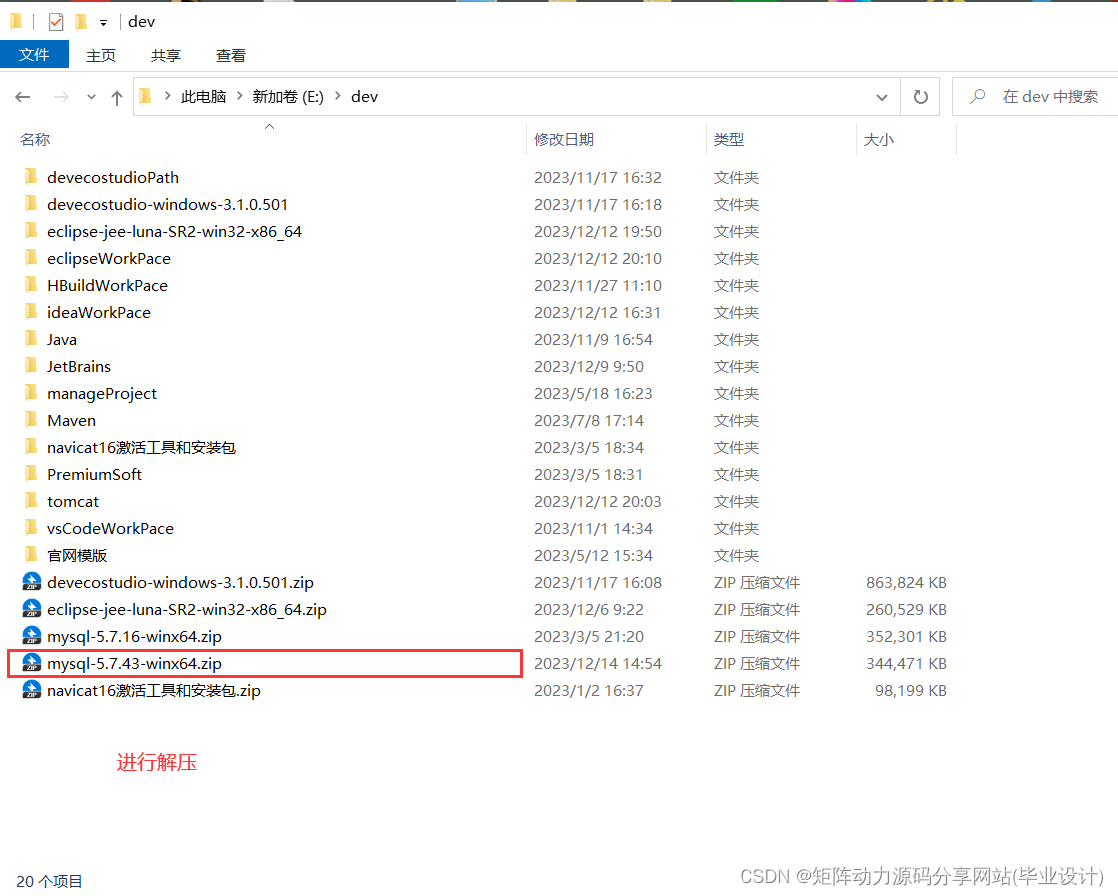The height and width of the screenshot is (896, 1118).
Task: Switch to the 查看 ribbon tab
Action: click(230, 55)
